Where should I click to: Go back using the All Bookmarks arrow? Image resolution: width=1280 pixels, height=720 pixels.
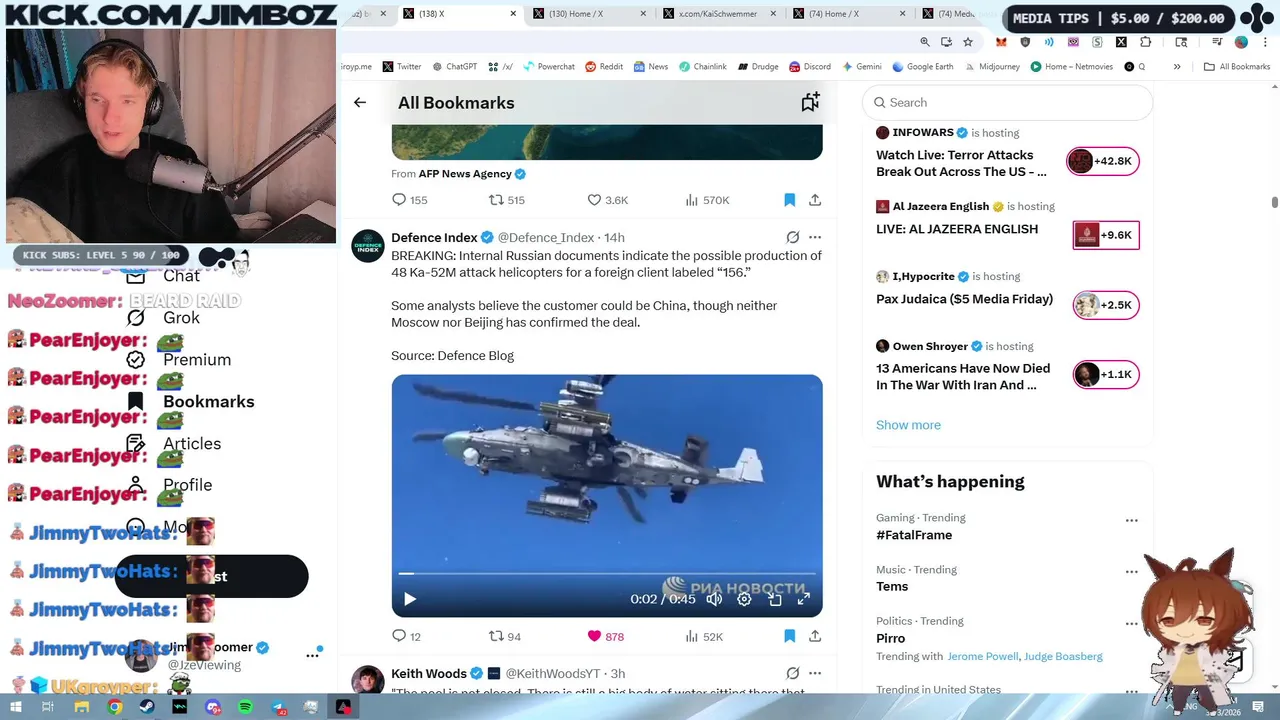tap(360, 102)
